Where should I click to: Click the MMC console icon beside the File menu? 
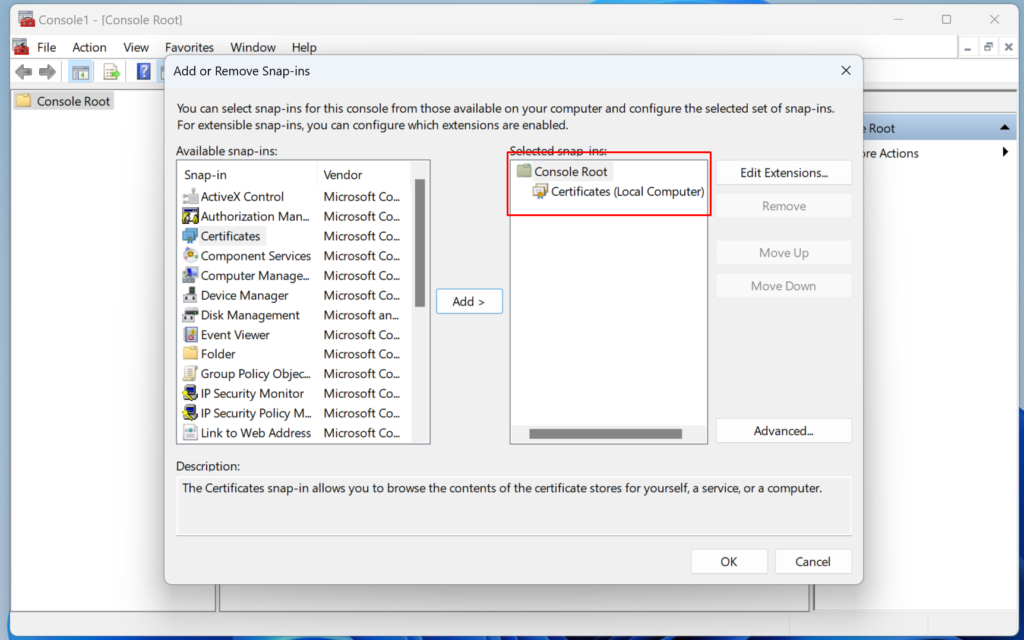pos(21,47)
